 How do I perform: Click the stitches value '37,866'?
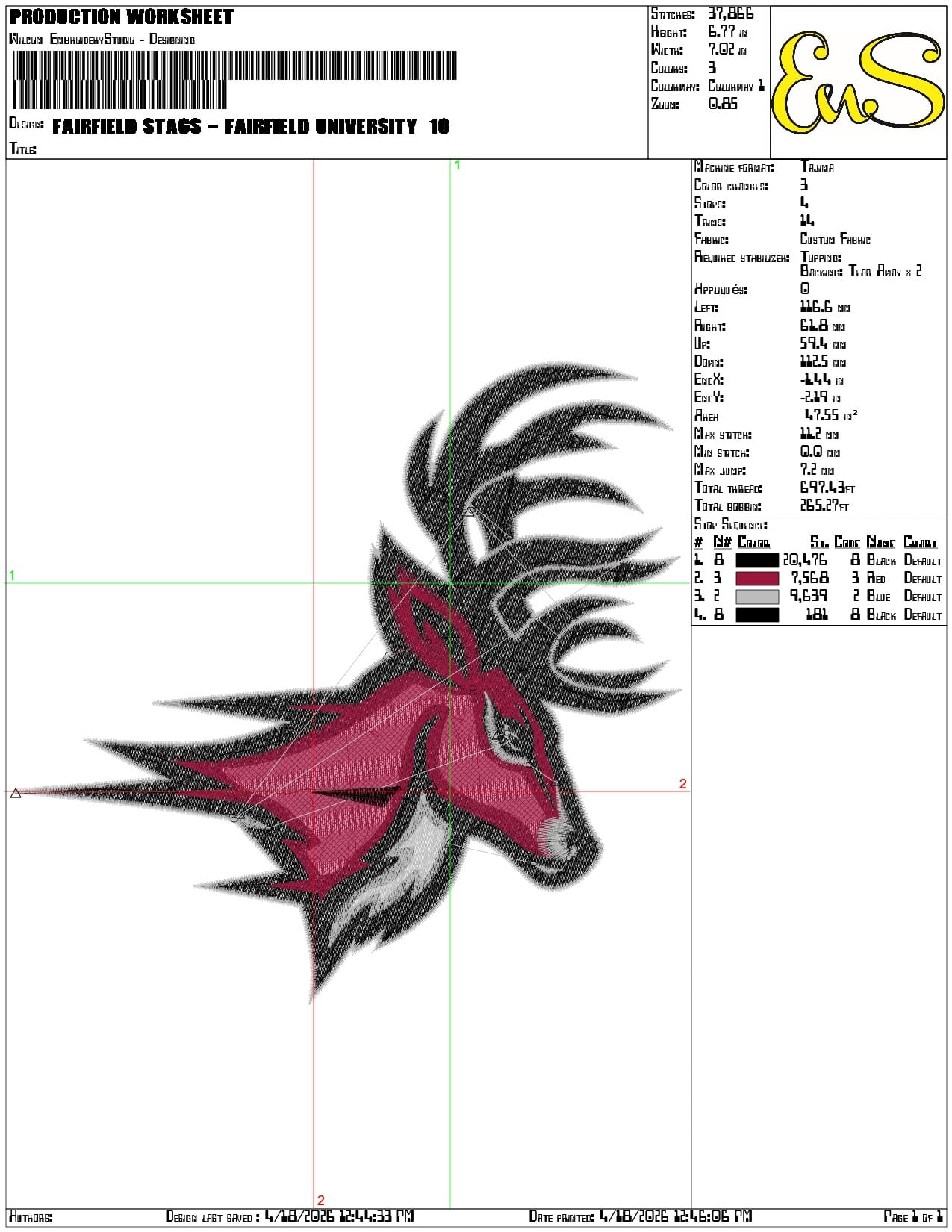tap(731, 13)
